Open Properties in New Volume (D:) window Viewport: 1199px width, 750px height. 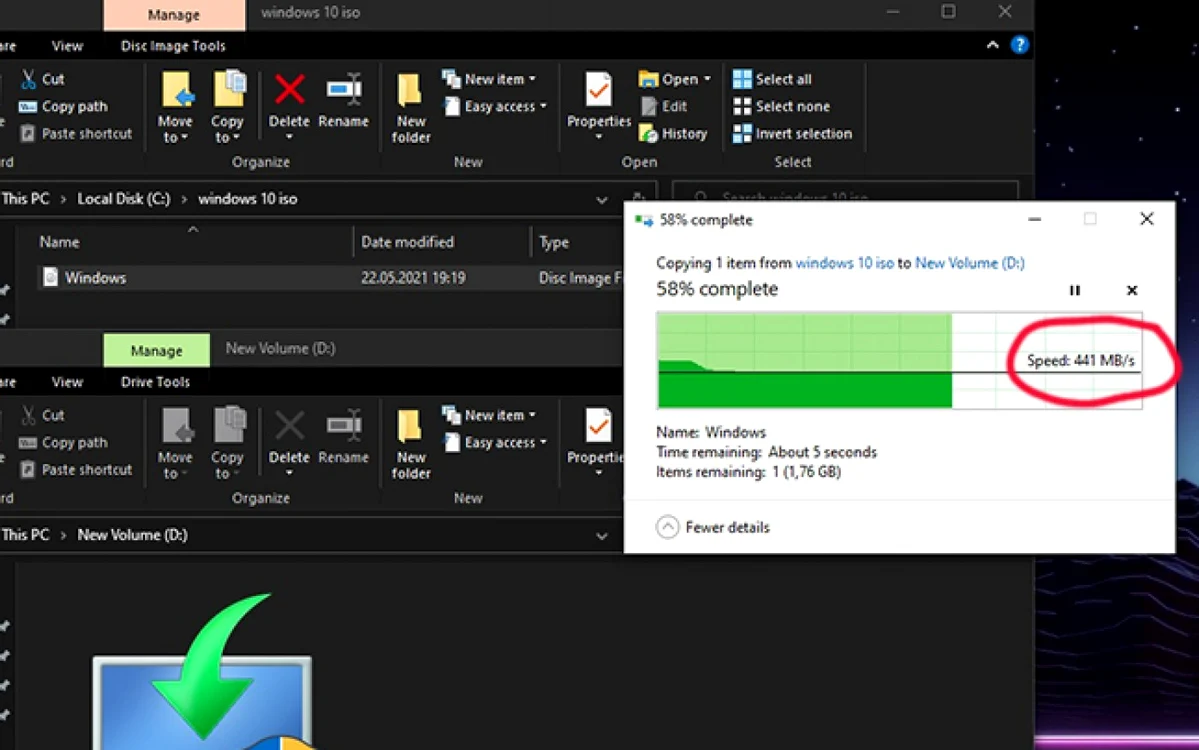(x=596, y=443)
